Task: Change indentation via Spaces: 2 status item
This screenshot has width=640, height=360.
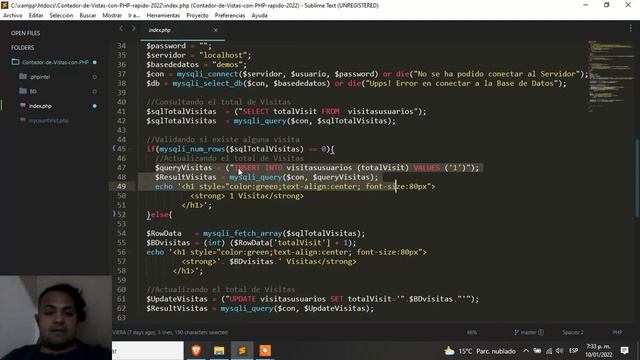Action: click(573, 333)
